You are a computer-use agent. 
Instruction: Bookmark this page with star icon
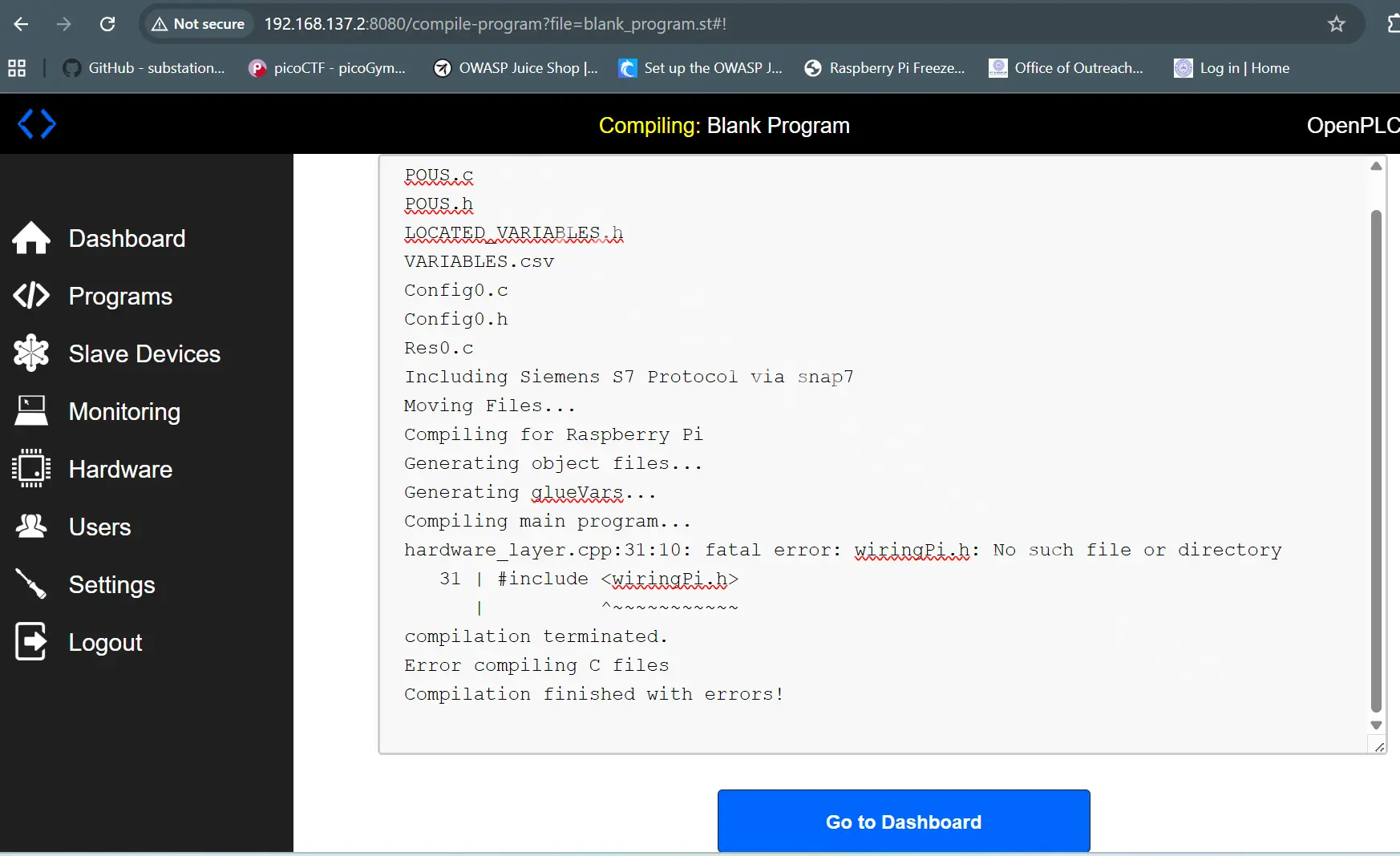(x=1336, y=24)
